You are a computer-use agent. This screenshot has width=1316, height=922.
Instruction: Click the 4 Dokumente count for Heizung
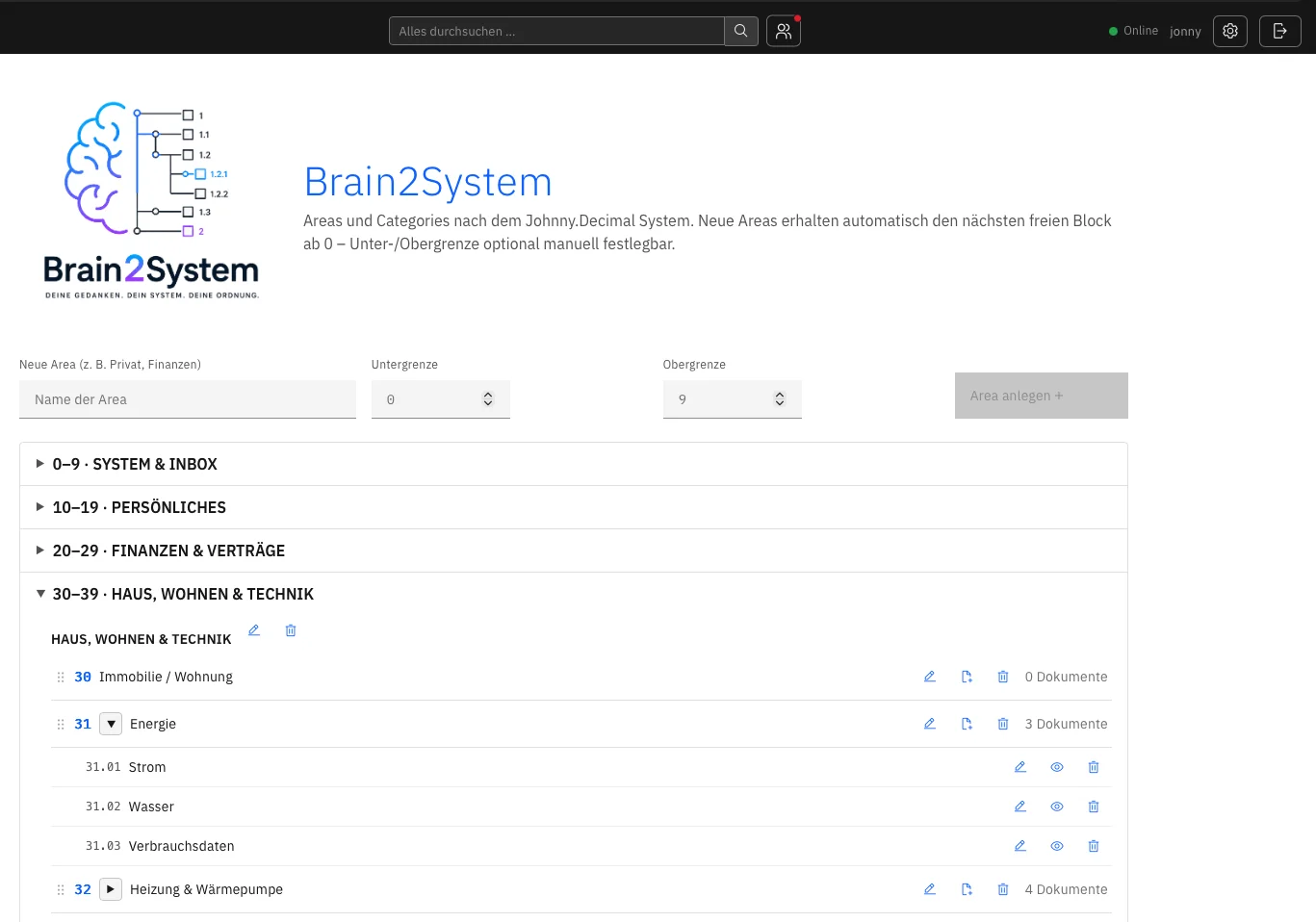tap(1066, 889)
